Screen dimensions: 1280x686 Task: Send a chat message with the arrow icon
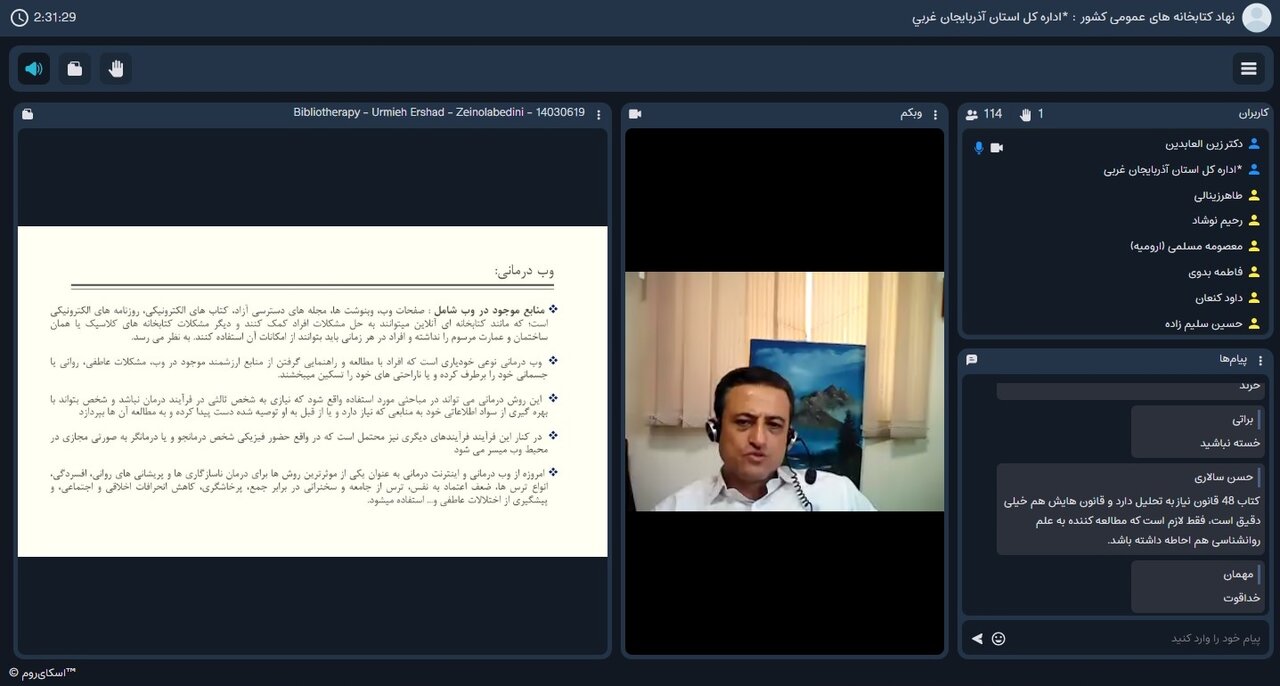tap(977, 638)
